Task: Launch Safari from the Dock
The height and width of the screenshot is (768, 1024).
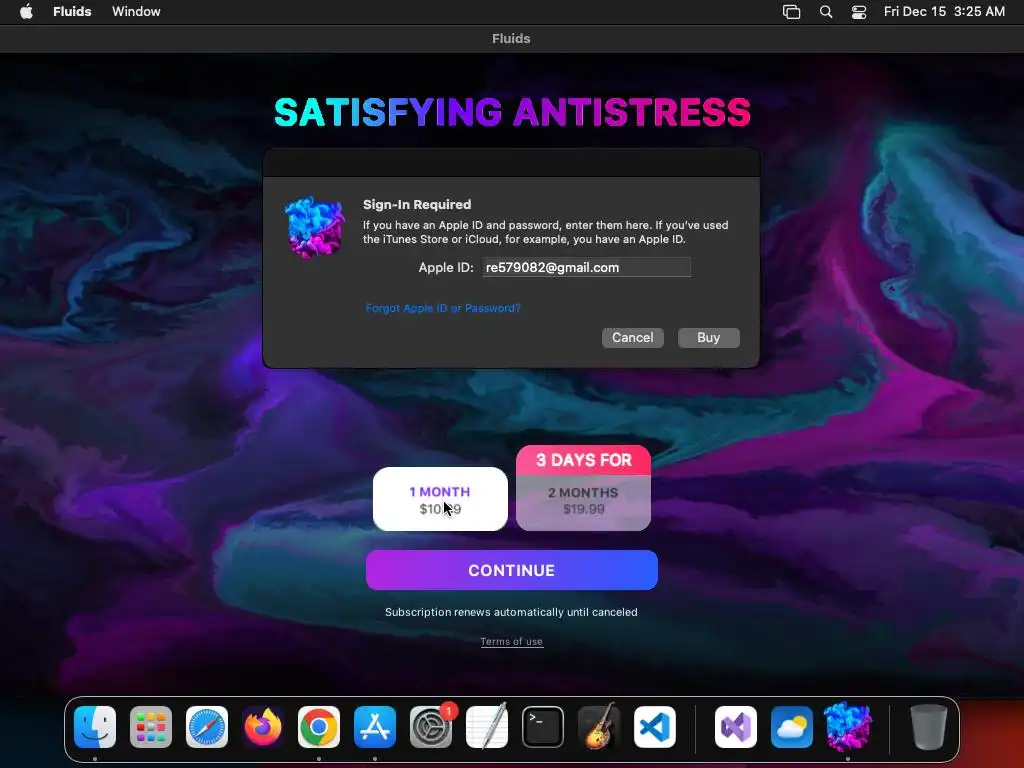Action: [207, 727]
